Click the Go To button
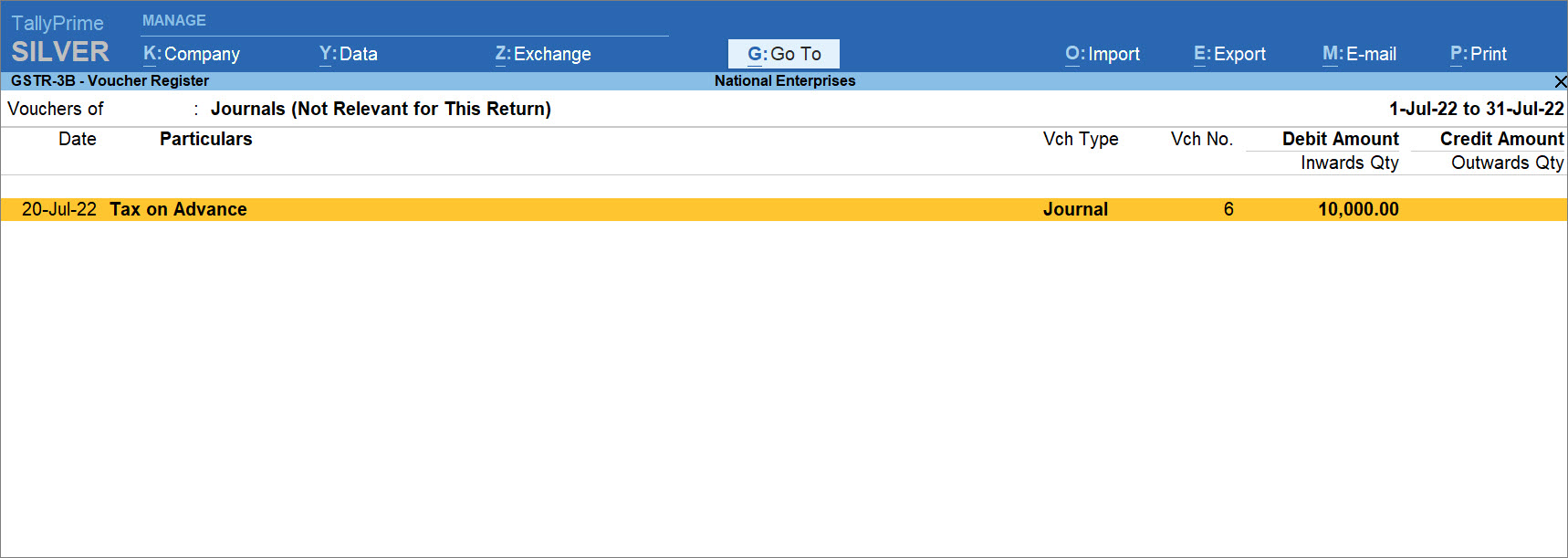Viewport: 1568px width, 558px height. tap(784, 54)
